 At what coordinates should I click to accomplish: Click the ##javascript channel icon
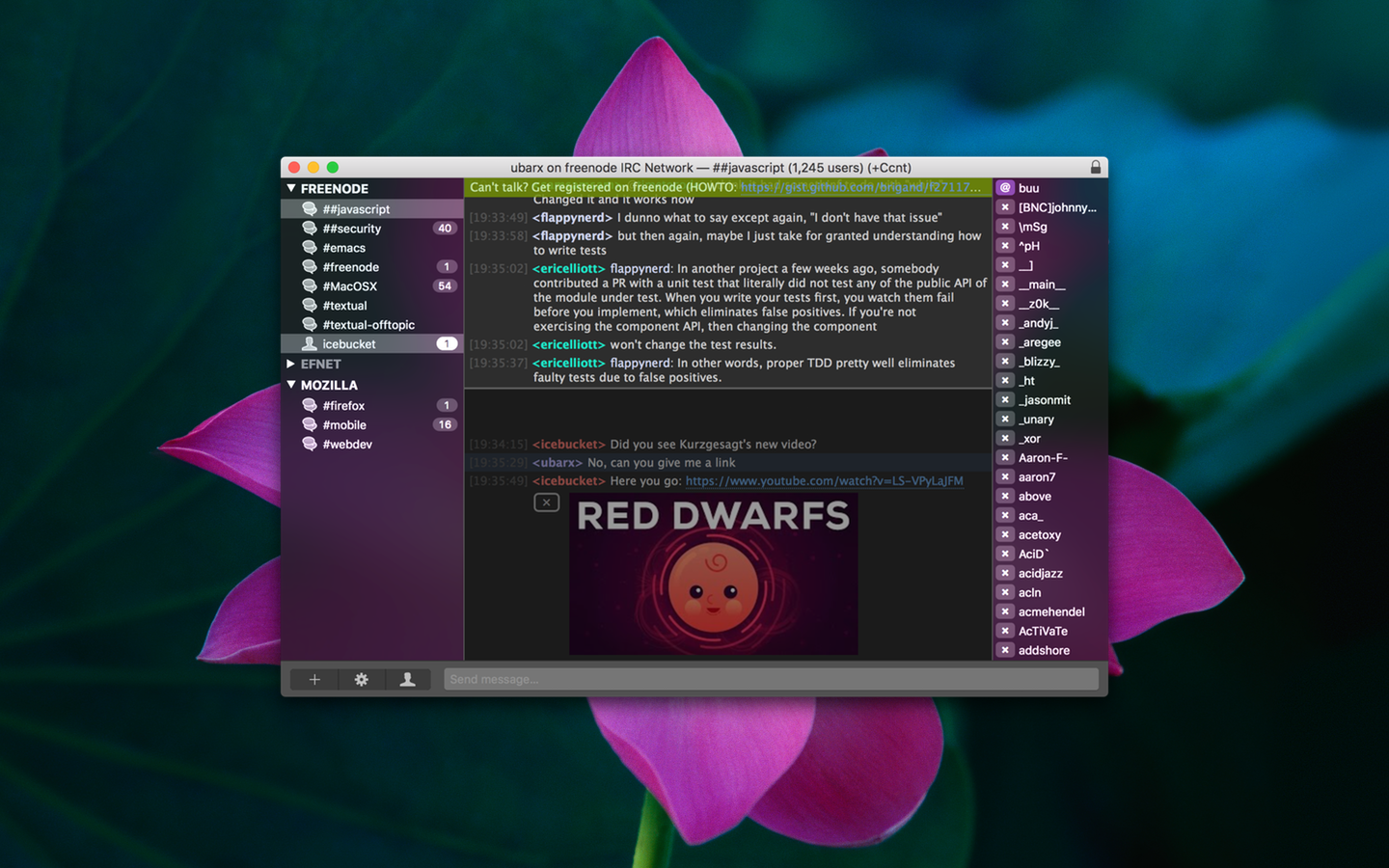310,208
